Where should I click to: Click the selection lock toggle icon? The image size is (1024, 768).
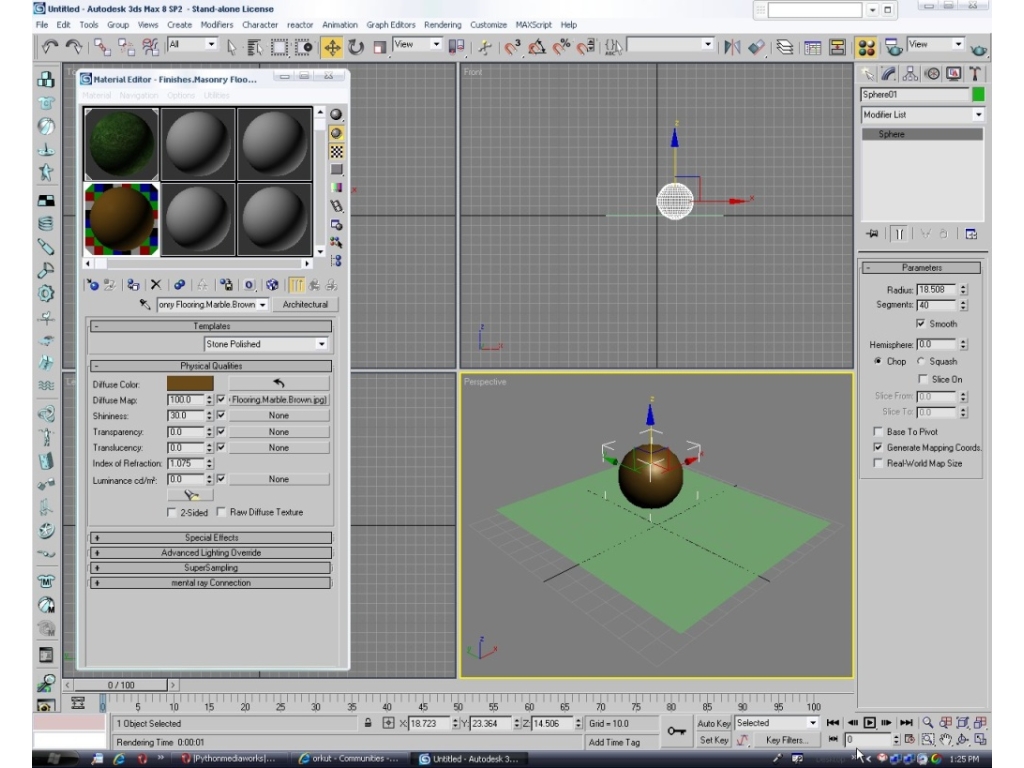click(x=368, y=723)
